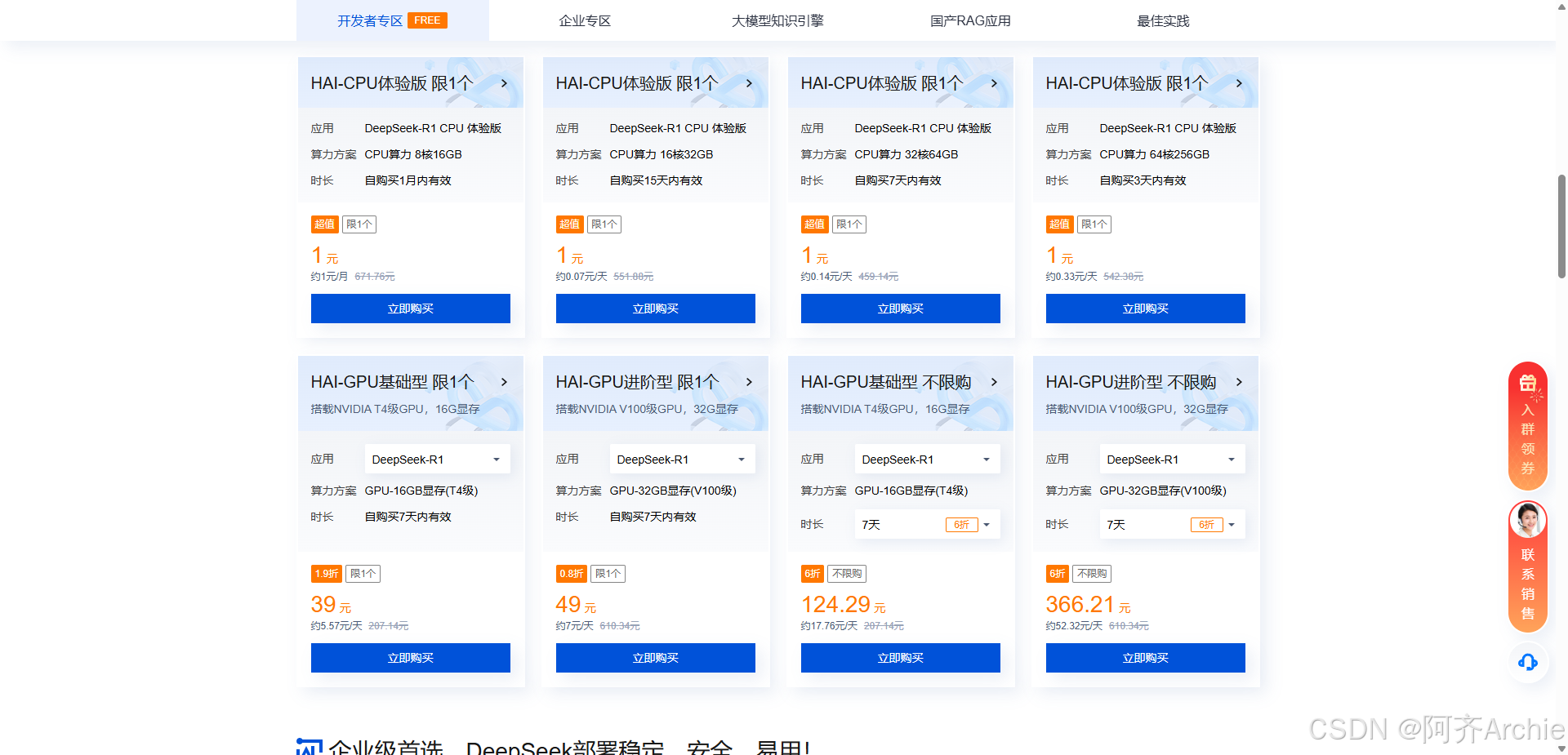Expand 应用 dropdown in GPU基础型 限1个 card
Image resolution: width=1568 pixels, height=755 pixels.
[438, 460]
